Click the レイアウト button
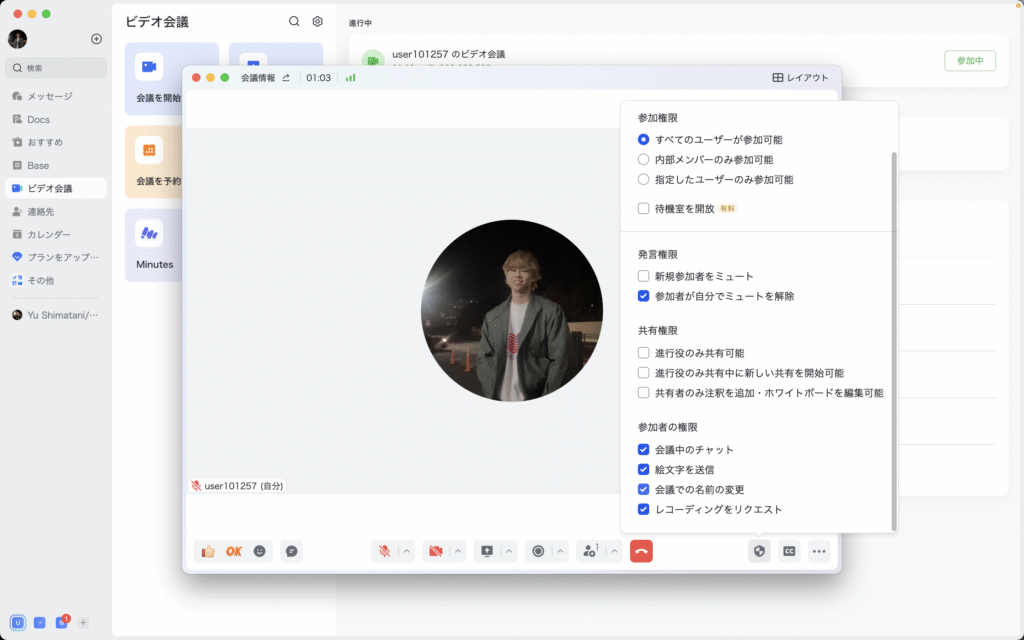The image size is (1024, 640). [800, 78]
